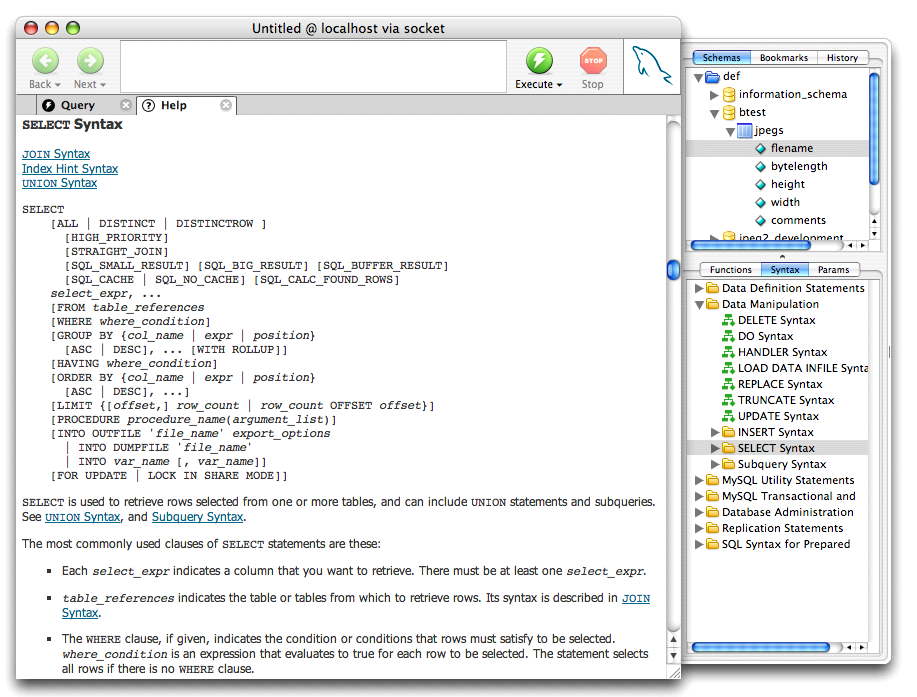Click the DO Syntax topic icon
This screenshot has width=917, height=697.
pyautogui.click(x=728, y=336)
